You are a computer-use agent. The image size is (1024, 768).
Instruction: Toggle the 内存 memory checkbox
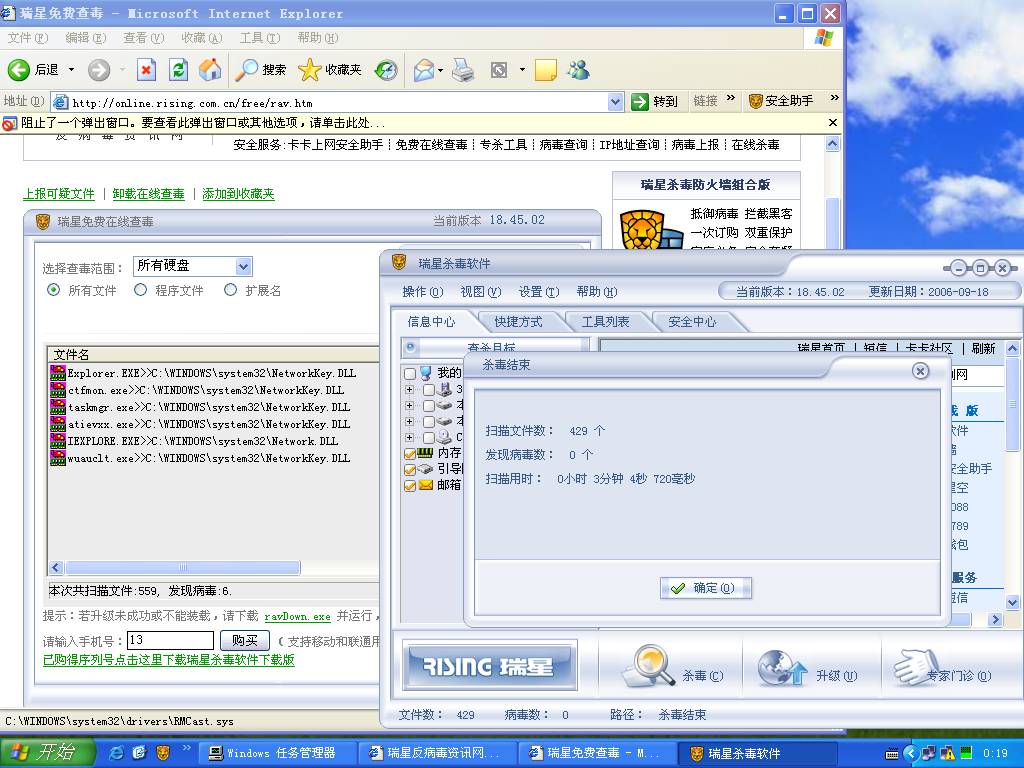point(410,453)
